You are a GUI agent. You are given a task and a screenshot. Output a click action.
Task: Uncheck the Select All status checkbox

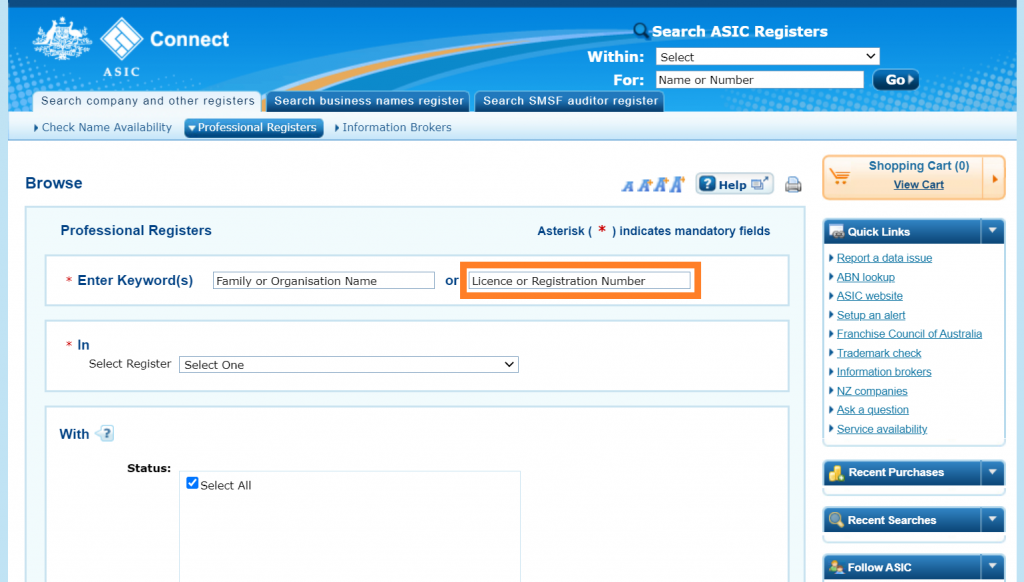pos(192,482)
